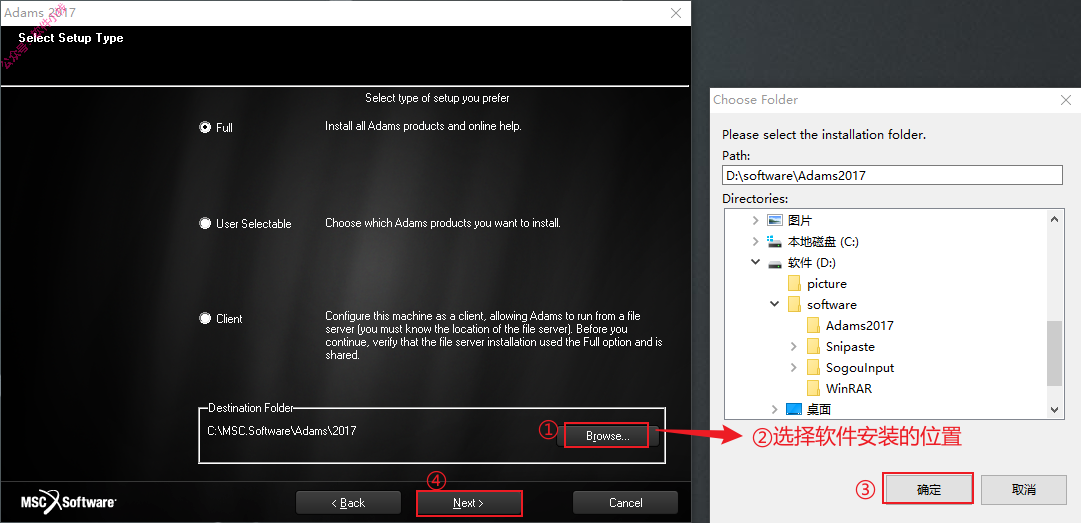
Task: Select the 'WinRAR' directory name
Action: coord(849,389)
